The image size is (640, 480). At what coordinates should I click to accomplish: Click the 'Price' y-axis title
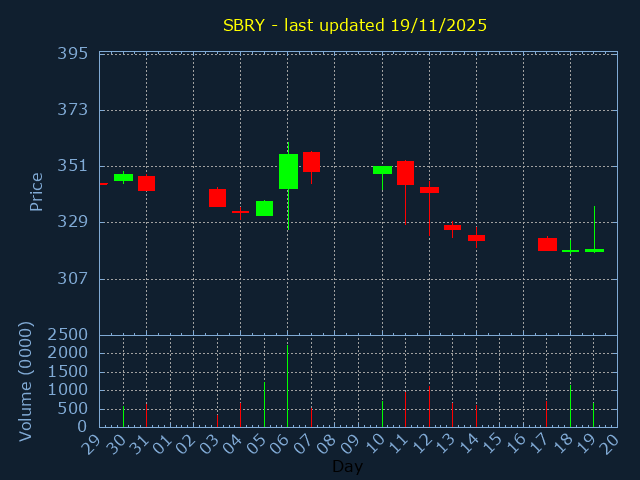pos(37,191)
